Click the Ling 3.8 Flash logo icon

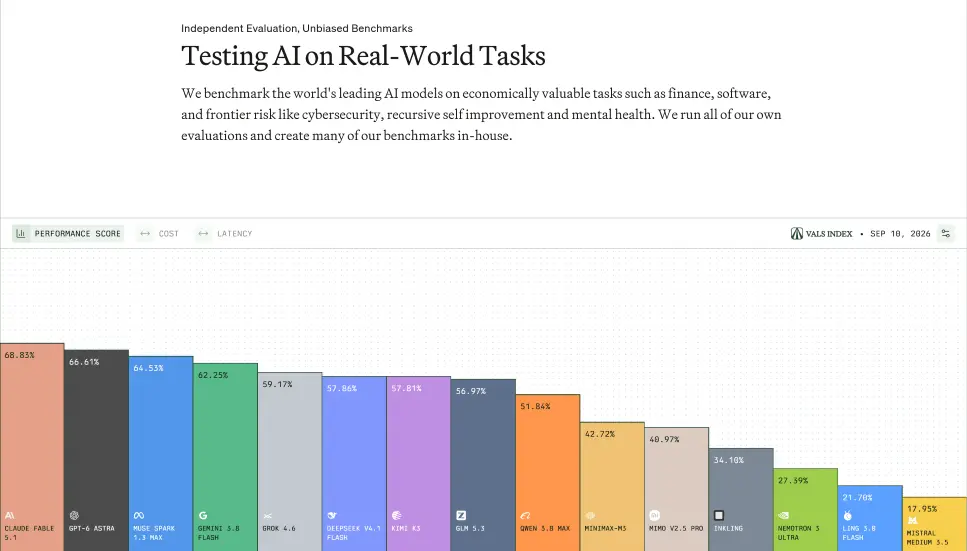pos(848,515)
